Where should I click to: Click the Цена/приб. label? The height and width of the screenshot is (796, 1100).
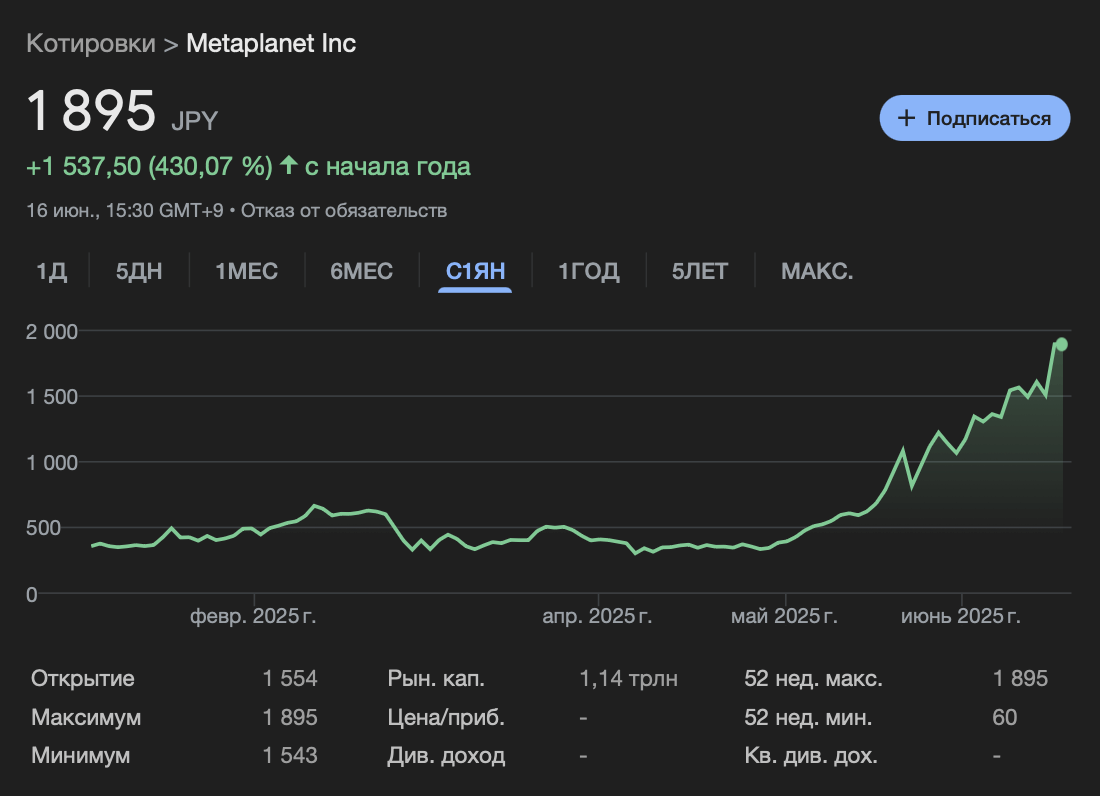446,717
